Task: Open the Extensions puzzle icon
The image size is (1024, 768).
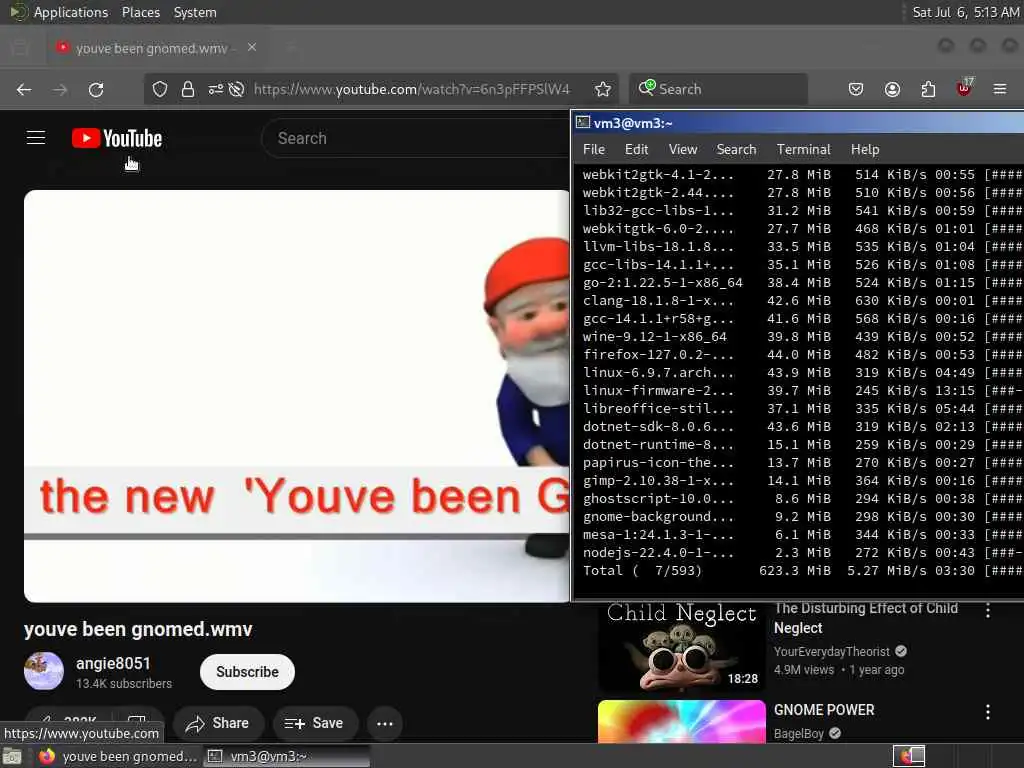Action: (x=928, y=89)
